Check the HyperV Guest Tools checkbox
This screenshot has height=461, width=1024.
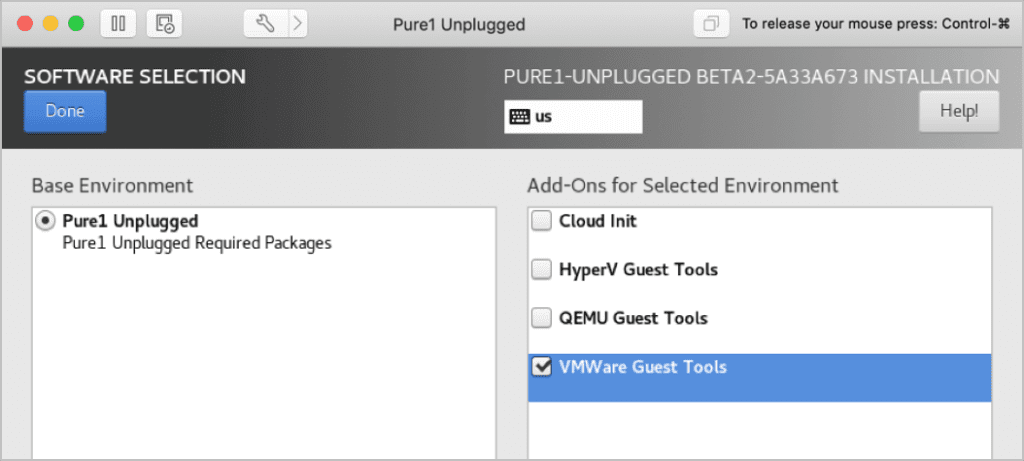541,270
